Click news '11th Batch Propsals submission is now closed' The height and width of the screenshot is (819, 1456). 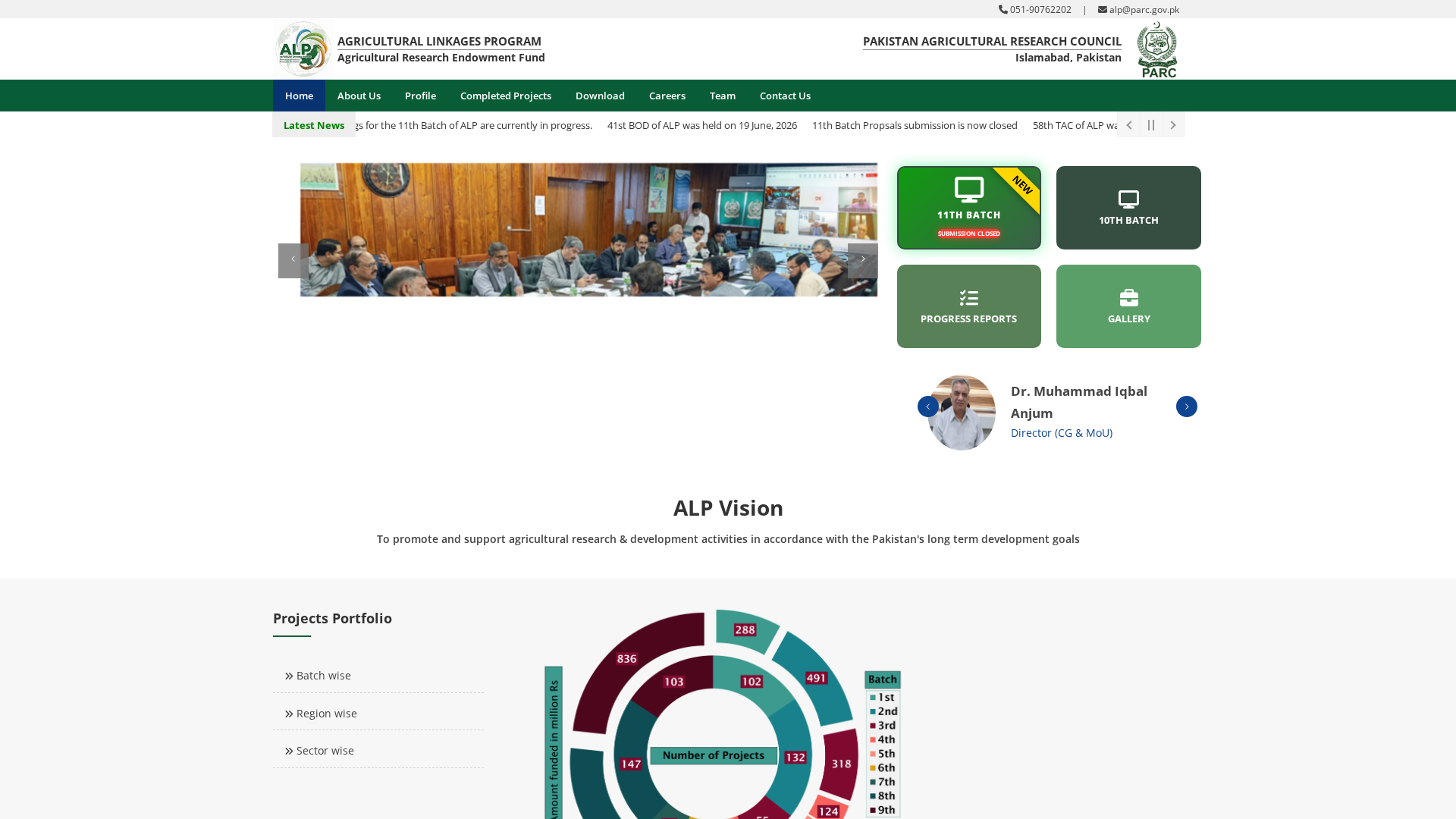point(915,126)
